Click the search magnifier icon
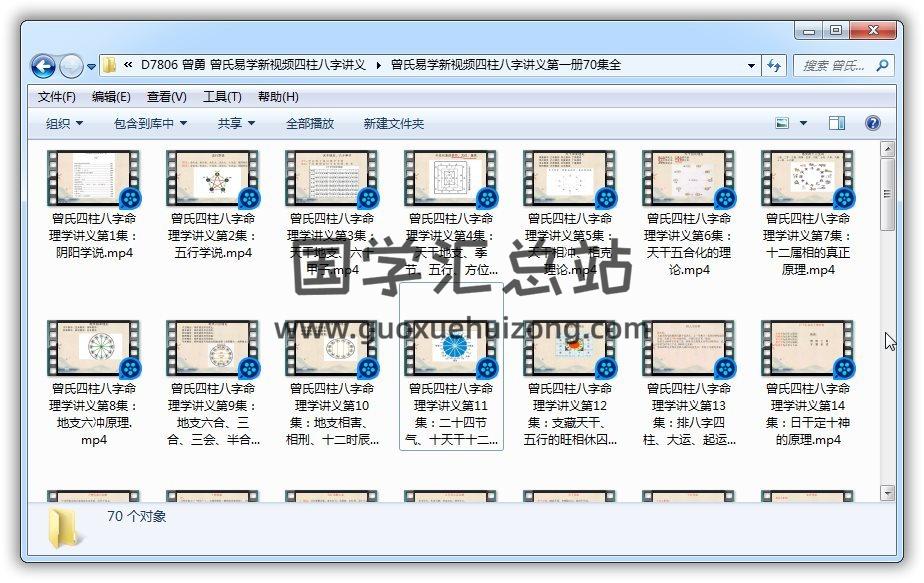 coord(882,65)
